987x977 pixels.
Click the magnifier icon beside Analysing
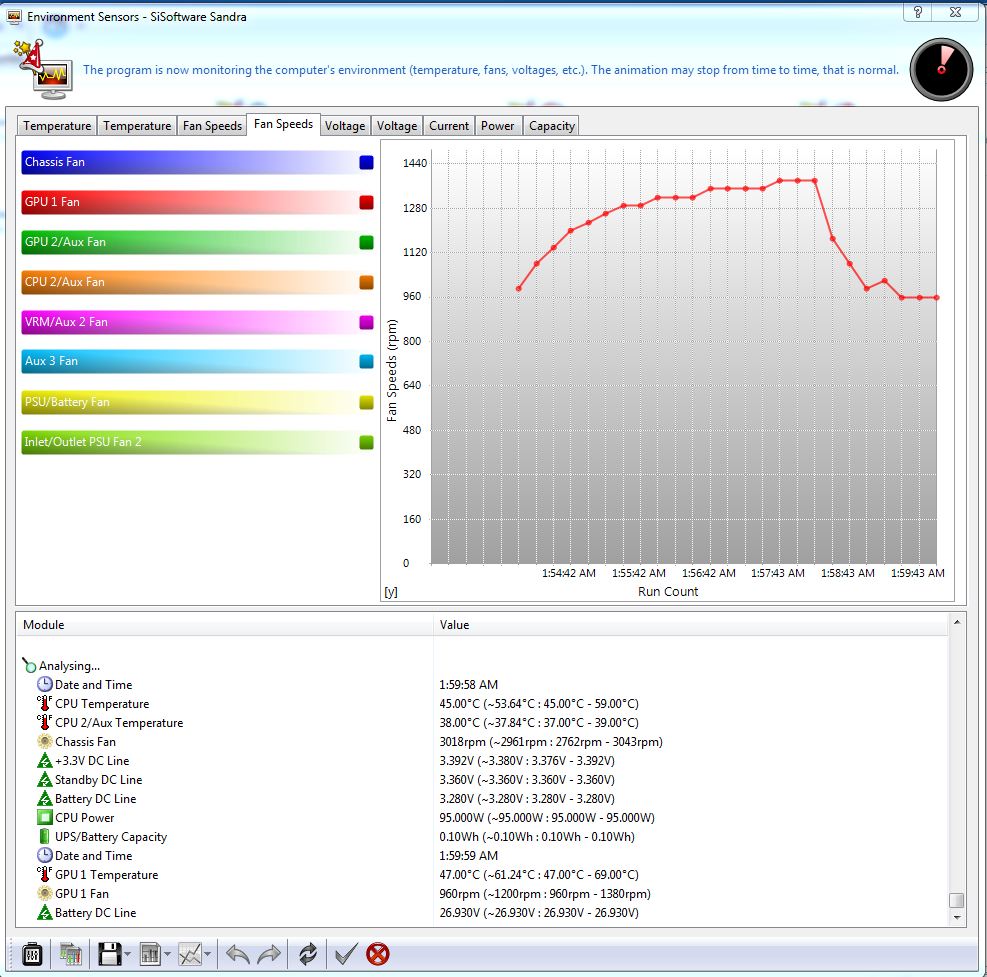[x=29, y=665]
